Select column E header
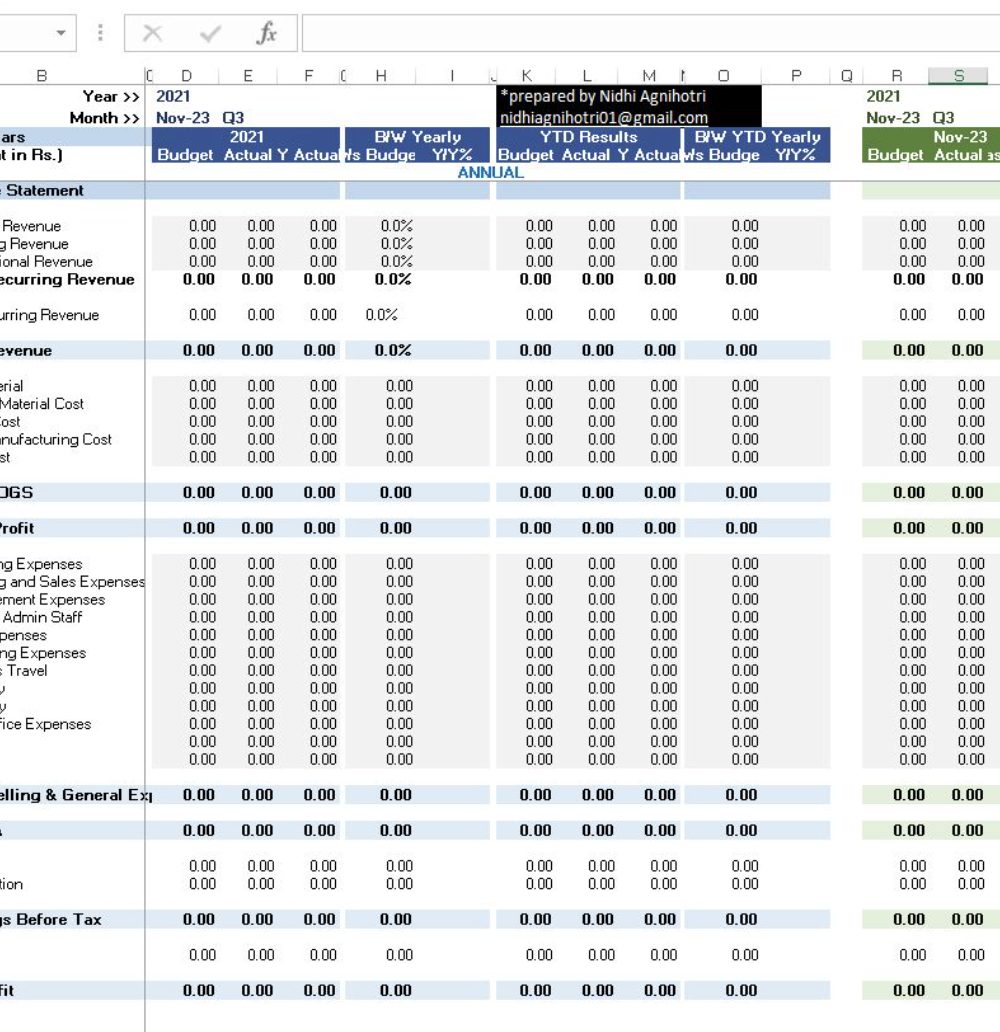1000x1032 pixels. point(248,76)
